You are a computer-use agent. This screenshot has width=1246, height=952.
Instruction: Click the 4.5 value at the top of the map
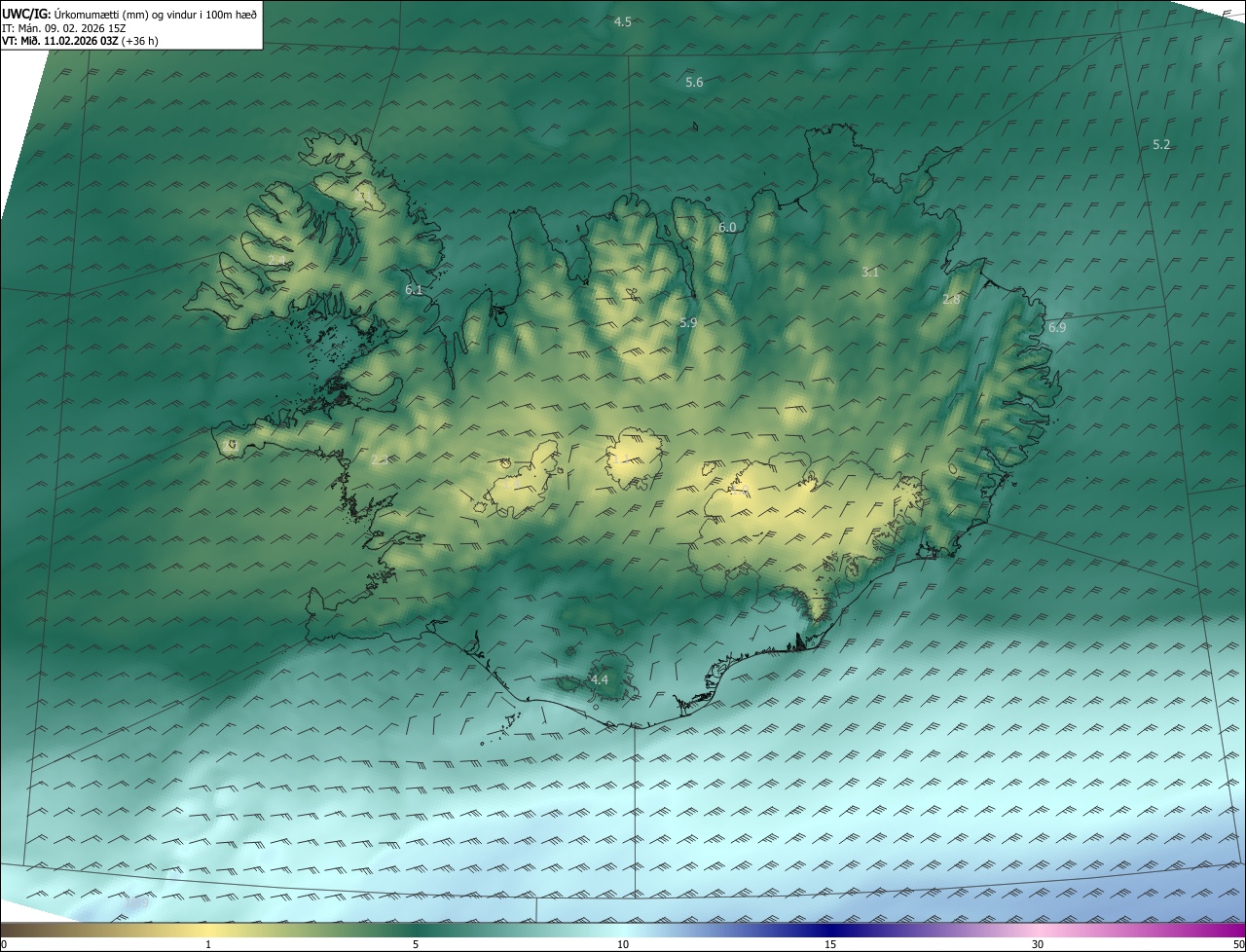tap(623, 21)
